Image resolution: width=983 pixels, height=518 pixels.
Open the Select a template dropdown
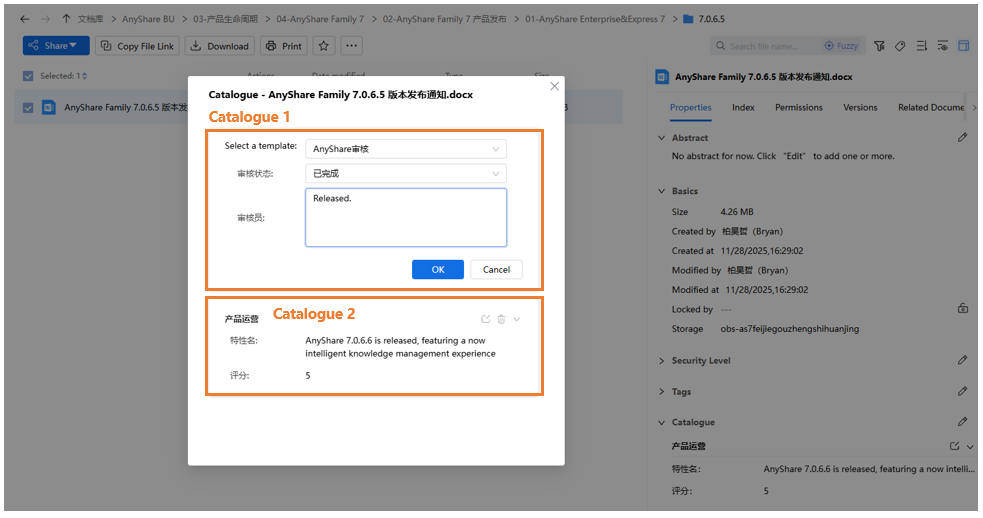coord(405,149)
